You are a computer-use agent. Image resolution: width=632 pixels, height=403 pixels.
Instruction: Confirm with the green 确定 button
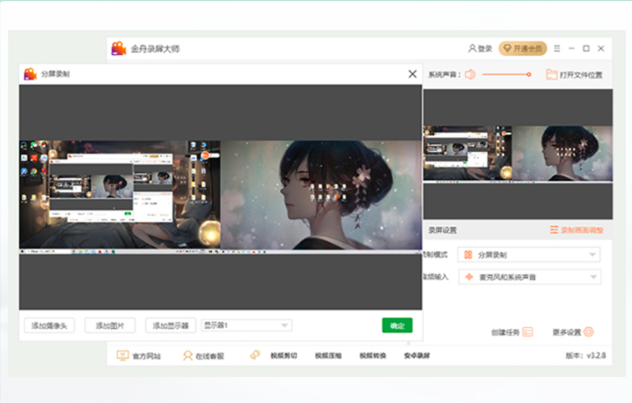(x=397, y=325)
